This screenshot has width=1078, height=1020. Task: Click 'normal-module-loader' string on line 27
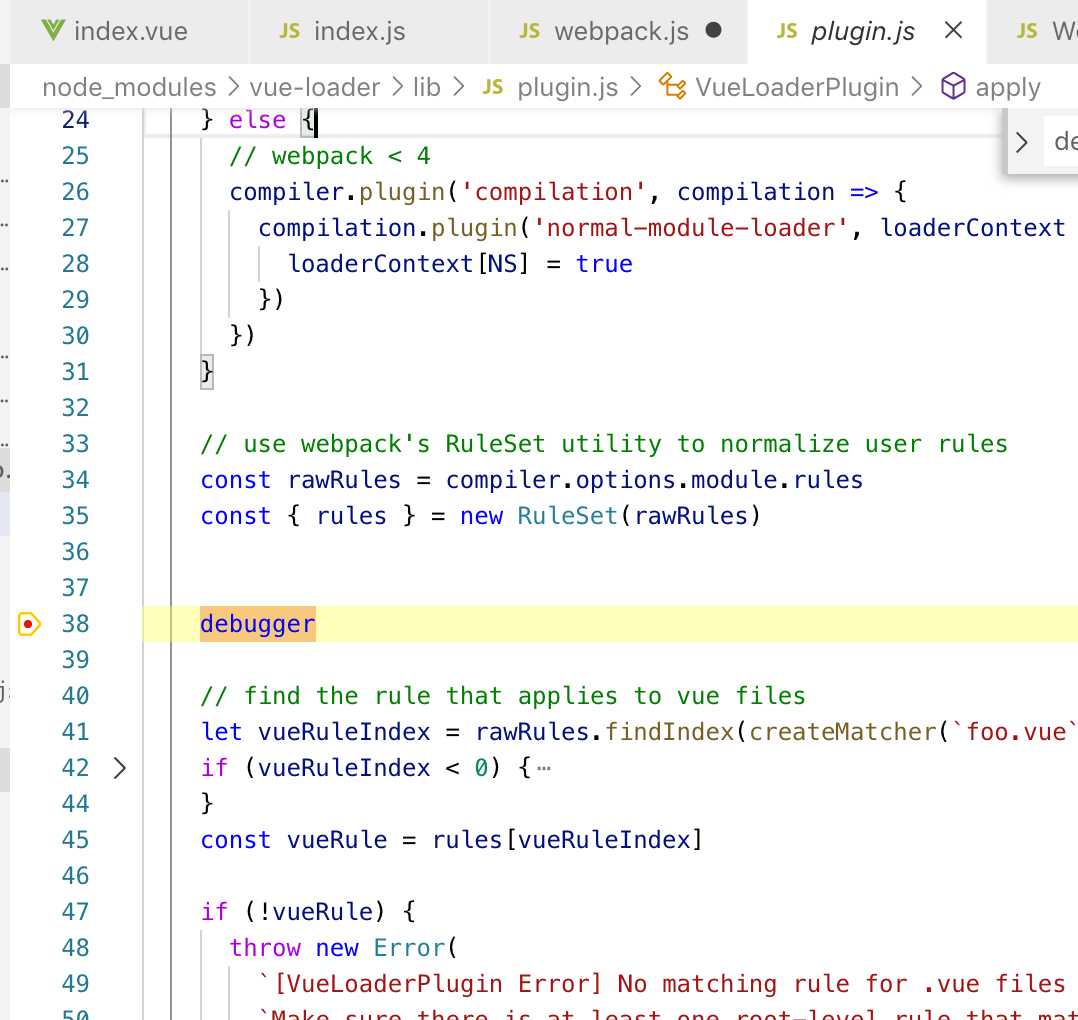(x=690, y=228)
